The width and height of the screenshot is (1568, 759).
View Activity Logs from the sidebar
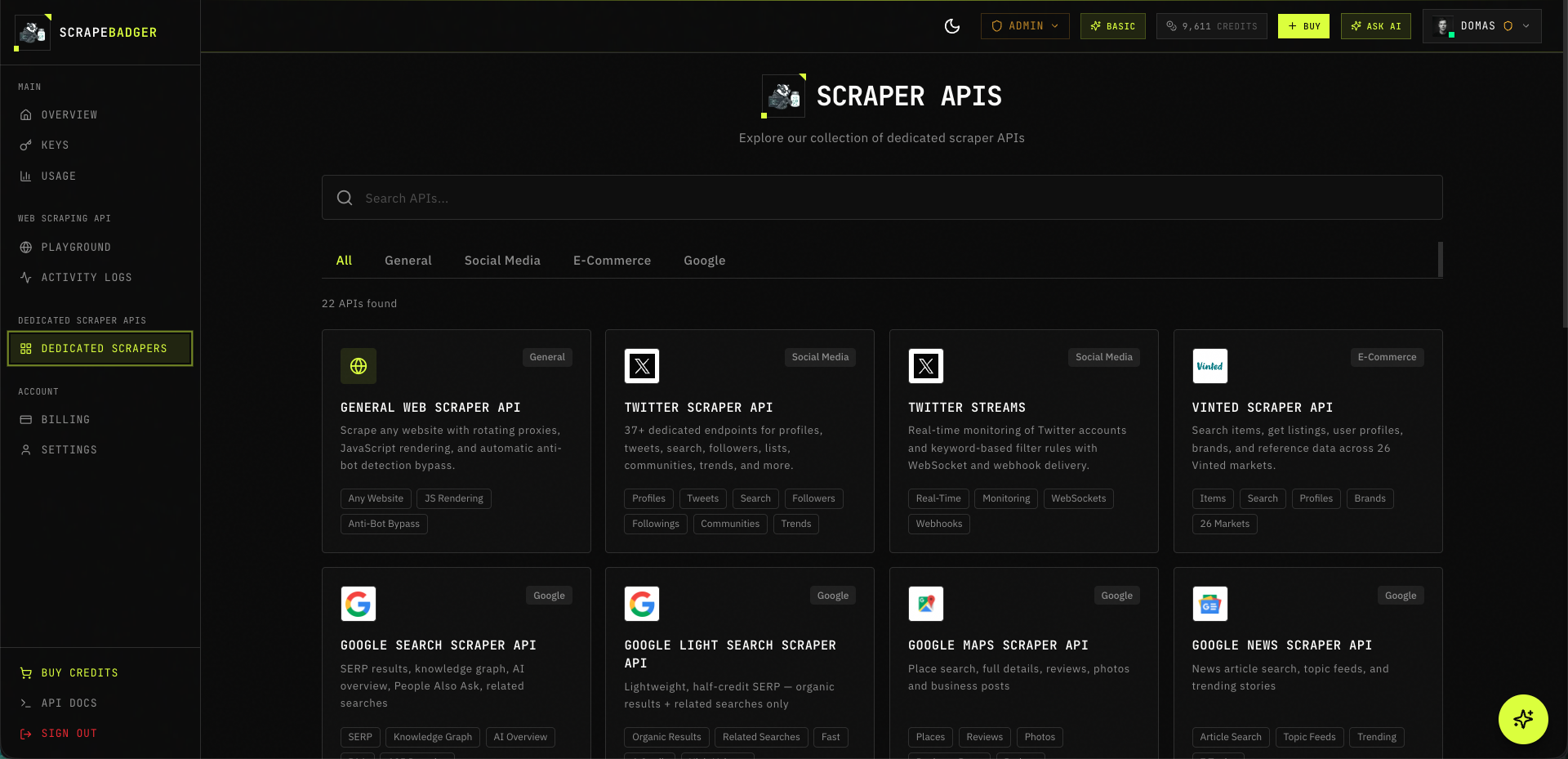click(26, 277)
